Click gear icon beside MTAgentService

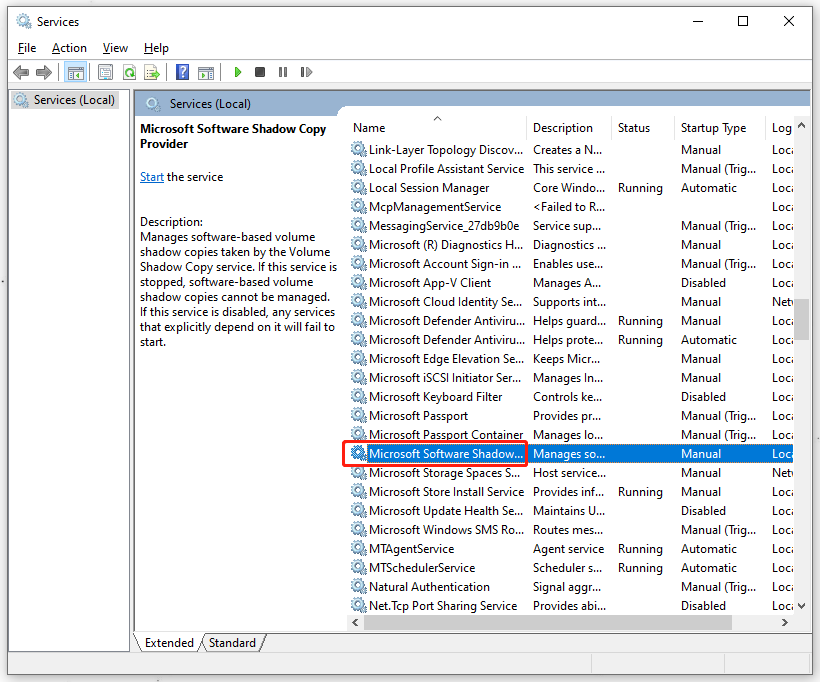(358, 548)
